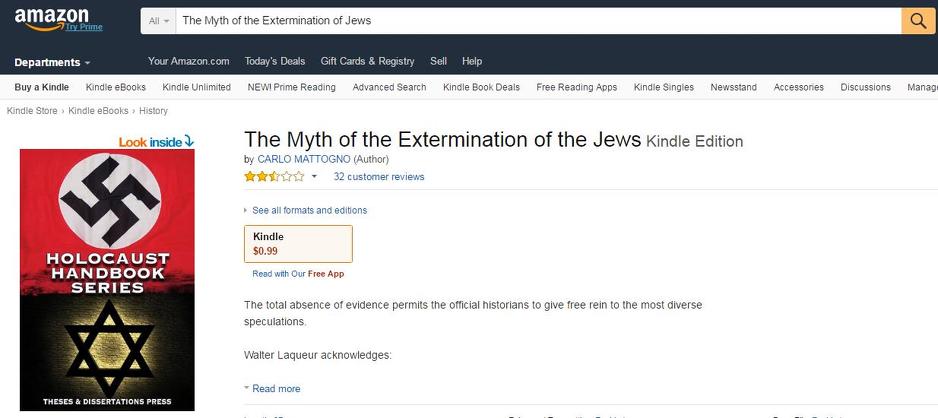Switch to the Kindle eBooks tab
Screen dimensions: 938x418
click(116, 87)
